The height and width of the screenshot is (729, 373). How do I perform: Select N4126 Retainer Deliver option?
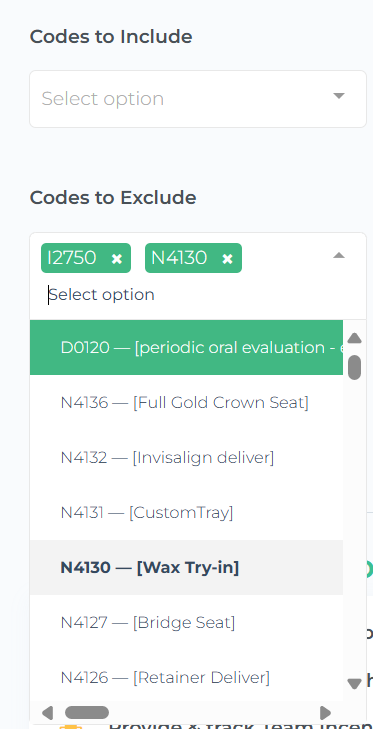(x=186, y=677)
